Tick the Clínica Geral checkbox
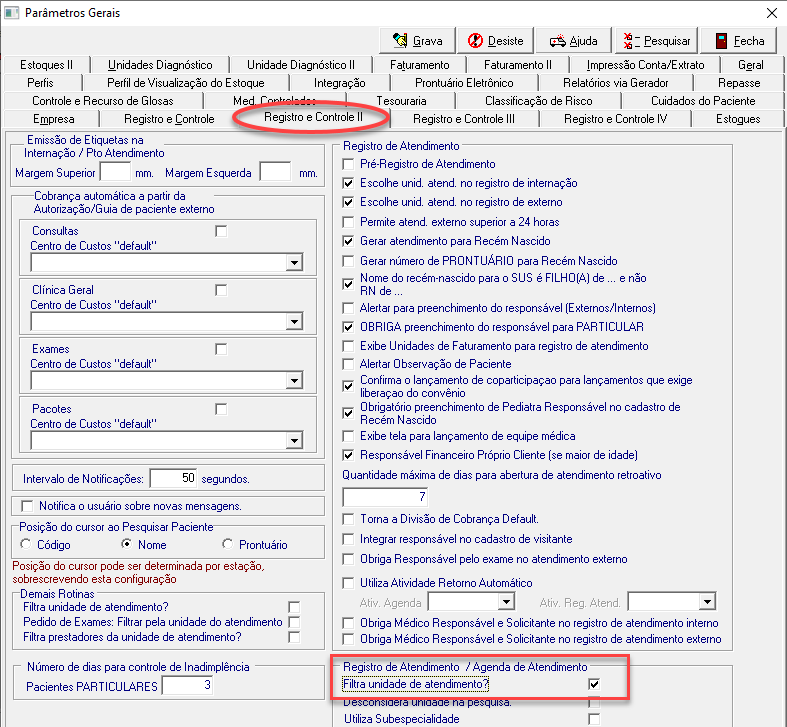787x727 pixels. tap(221, 290)
